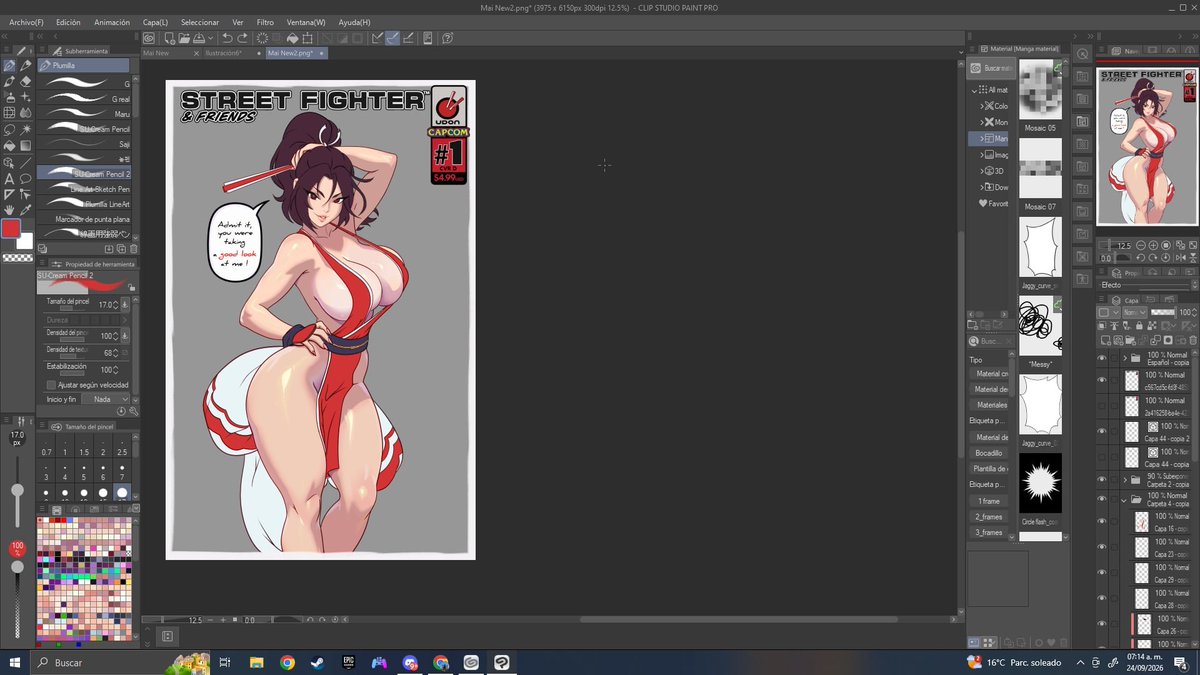Click the help question mark icon in command bar
1200x675 pixels.
click(447, 38)
